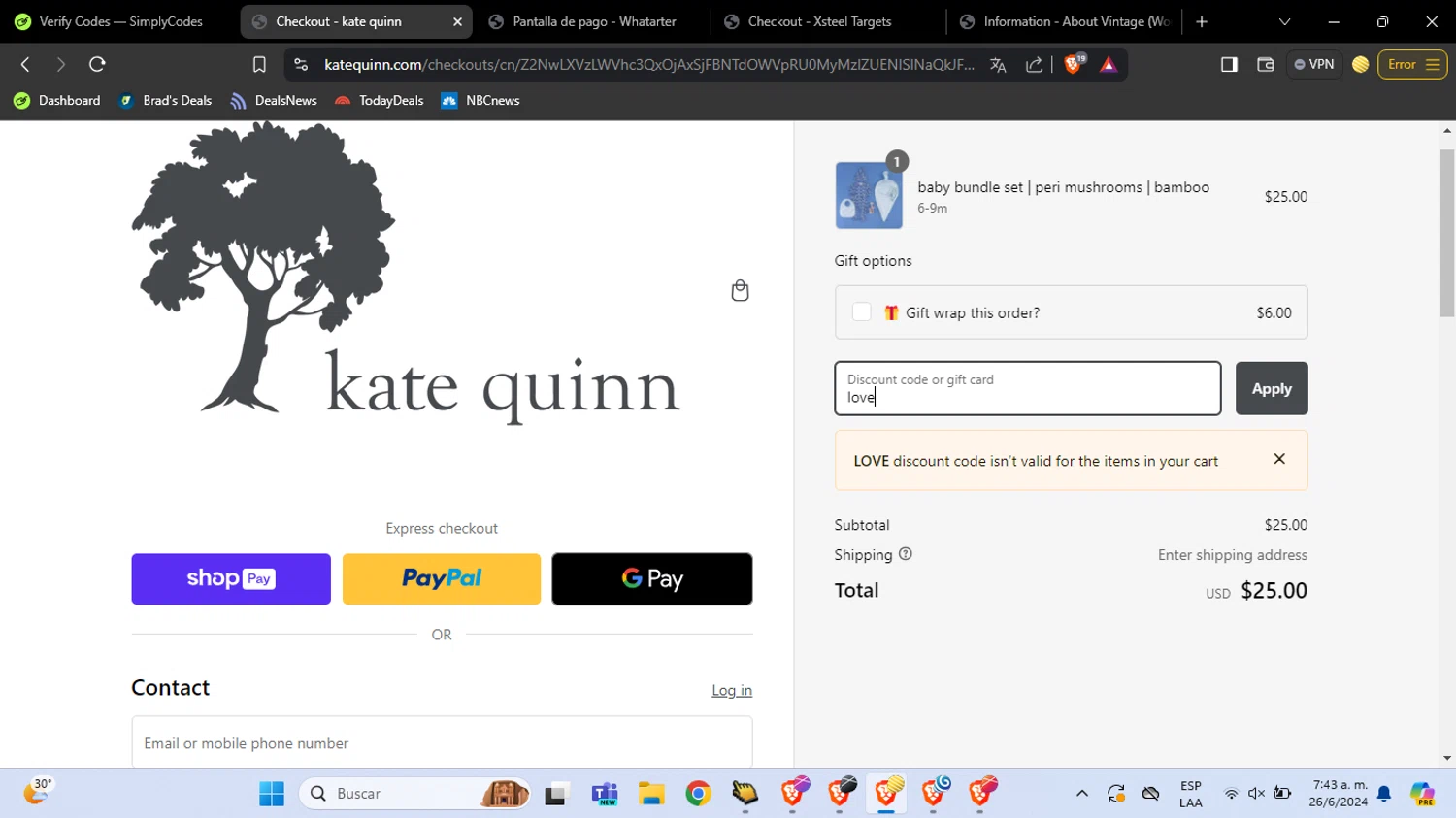Click the baby bundle set product thumbnail

pyautogui.click(x=869, y=195)
